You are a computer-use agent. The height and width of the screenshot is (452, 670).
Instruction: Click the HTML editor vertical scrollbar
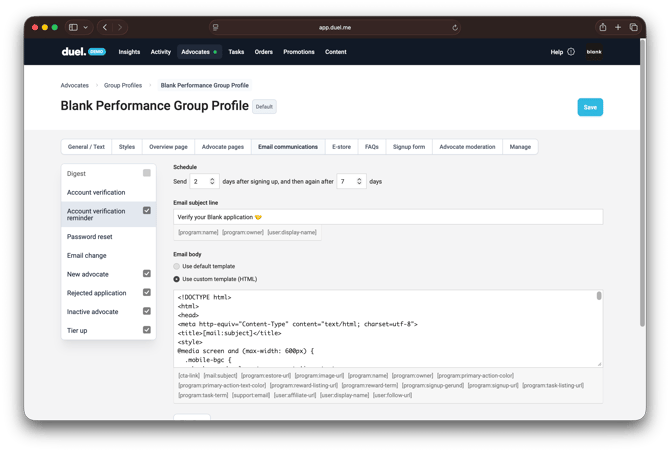[x=599, y=298]
